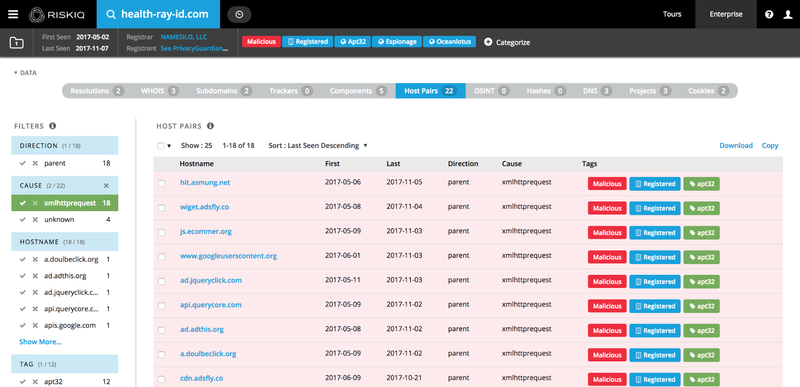Click the RiskIQ logo
Viewport: 800px width, 387px height.
coord(58,14)
